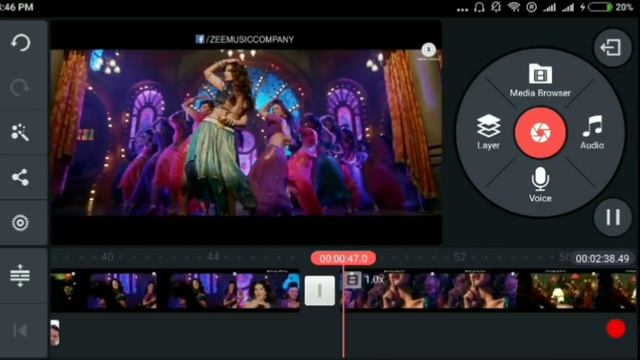Viewport: 640px width, 360px height.
Task: Tap the total duration 00:02:38.49
Action: pyautogui.click(x=602, y=258)
